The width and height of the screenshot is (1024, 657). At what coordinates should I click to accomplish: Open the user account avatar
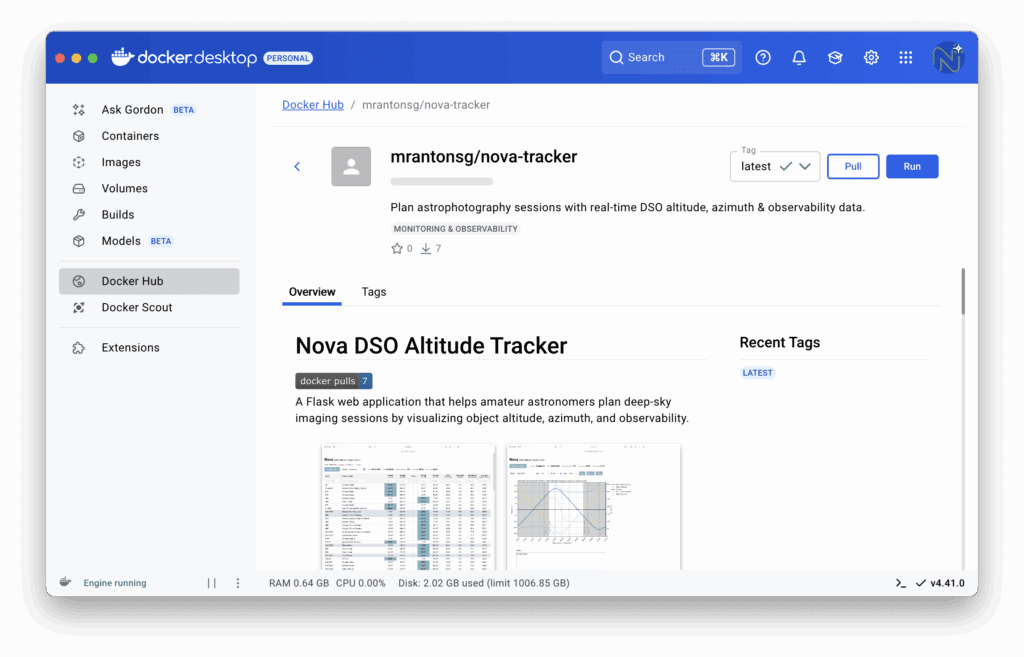click(x=948, y=57)
